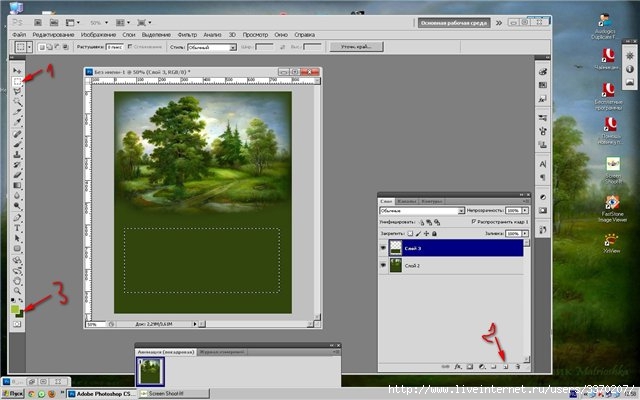
Task: Toggle Распространить кадр 1 checkbox
Action: point(473,222)
